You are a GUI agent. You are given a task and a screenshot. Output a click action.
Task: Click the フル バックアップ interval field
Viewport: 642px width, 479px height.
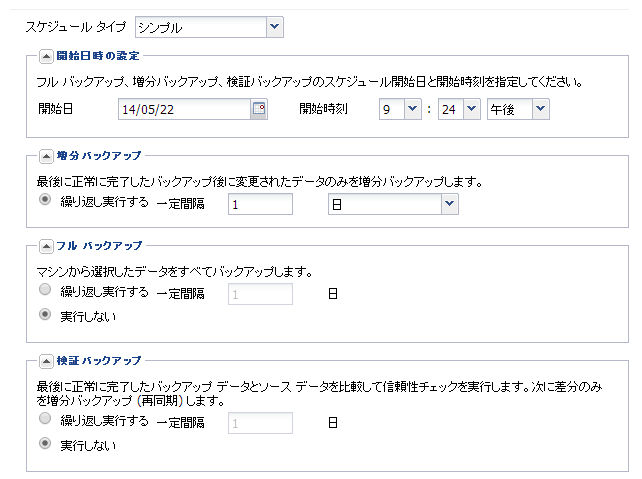click(x=259, y=294)
